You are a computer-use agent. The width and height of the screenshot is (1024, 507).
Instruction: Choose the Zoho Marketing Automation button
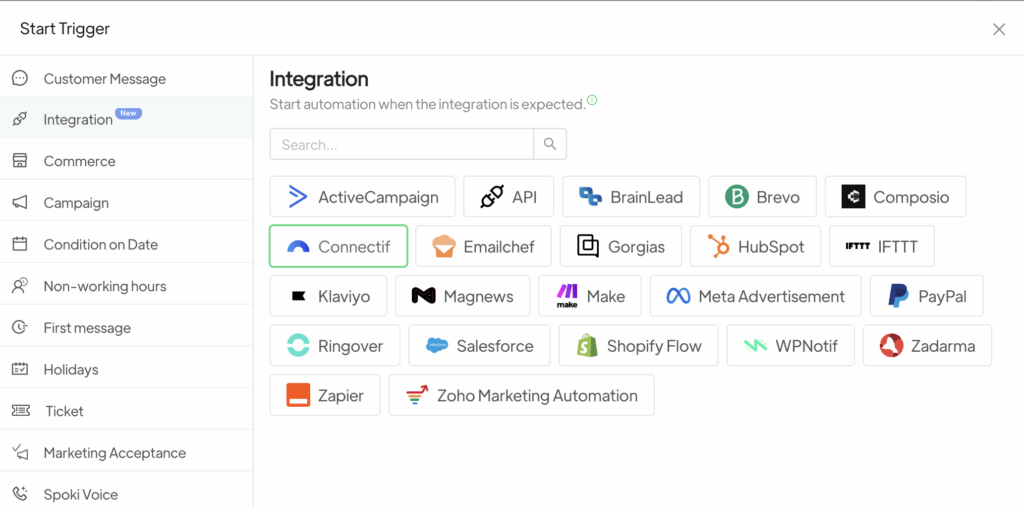coord(521,396)
